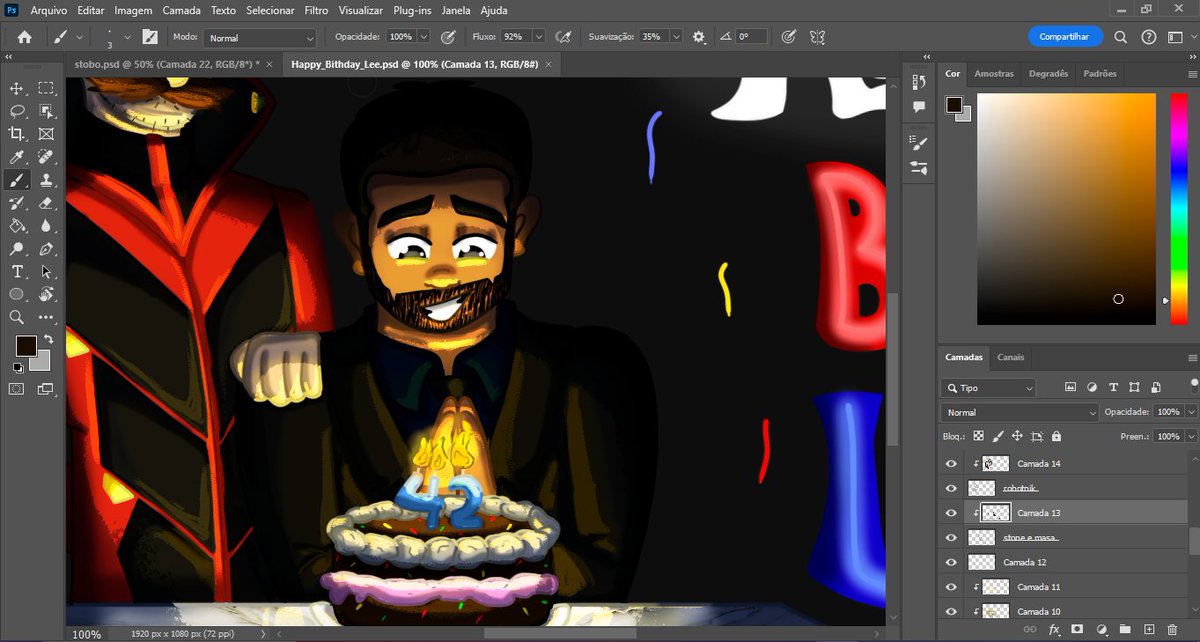This screenshot has height=642, width=1200.
Task: Hide the Camada 14 layer
Action: tap(951, 464)
